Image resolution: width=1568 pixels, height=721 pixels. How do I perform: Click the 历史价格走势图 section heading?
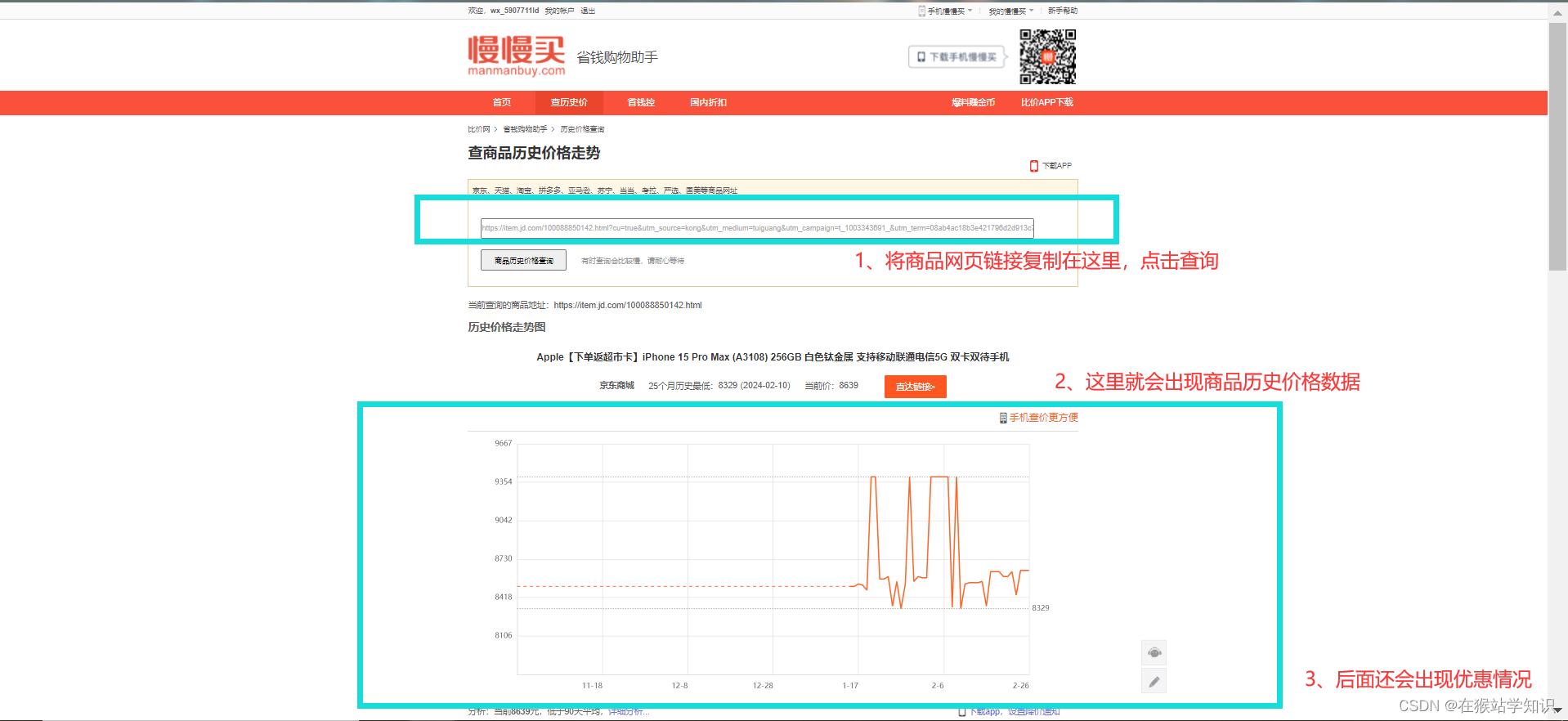pyautogui.click(x=506, y=327)
